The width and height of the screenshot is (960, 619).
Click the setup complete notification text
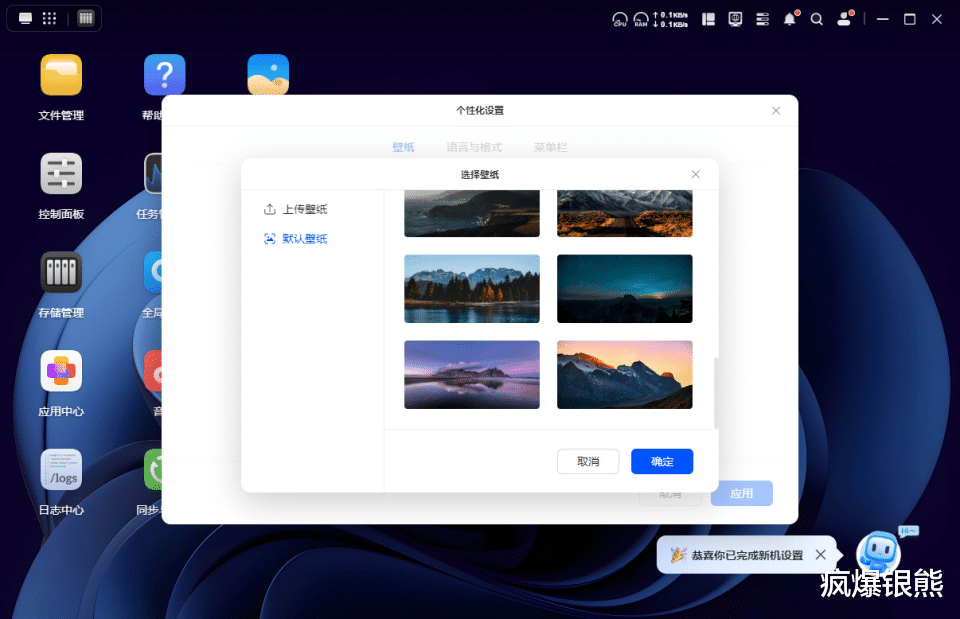point(747,555)
